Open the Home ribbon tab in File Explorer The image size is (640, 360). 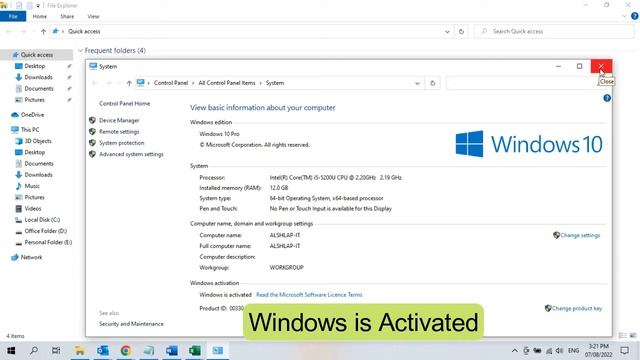40,16
